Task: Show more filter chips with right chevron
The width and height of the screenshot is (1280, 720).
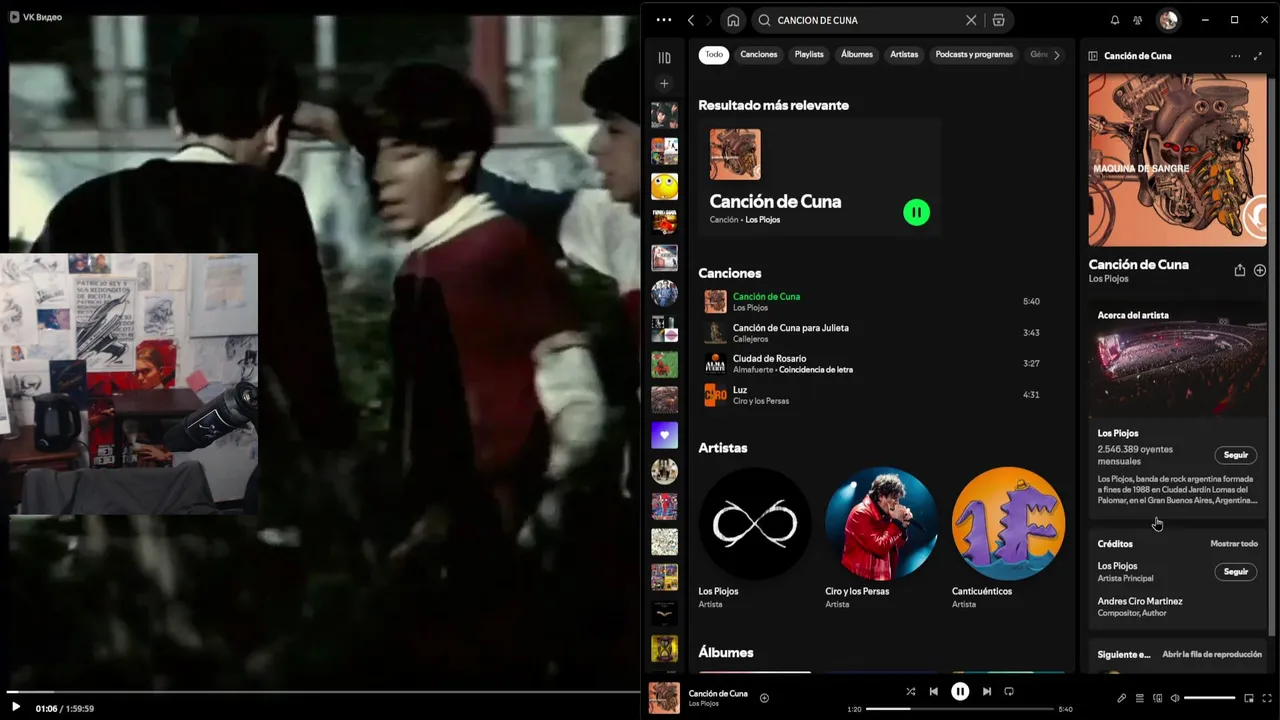Action: [1057, 55]
